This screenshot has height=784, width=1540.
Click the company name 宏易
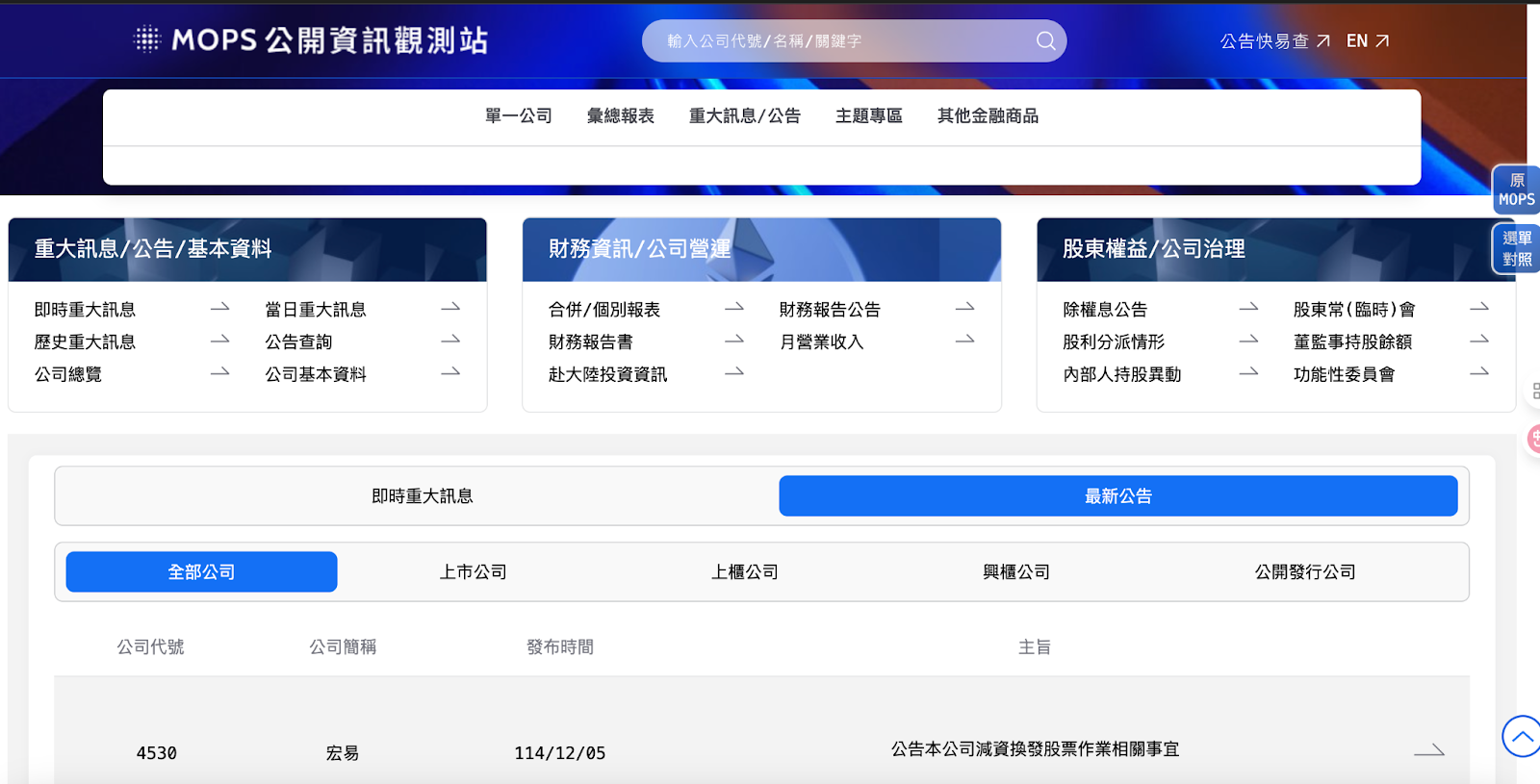click(343, 753)
